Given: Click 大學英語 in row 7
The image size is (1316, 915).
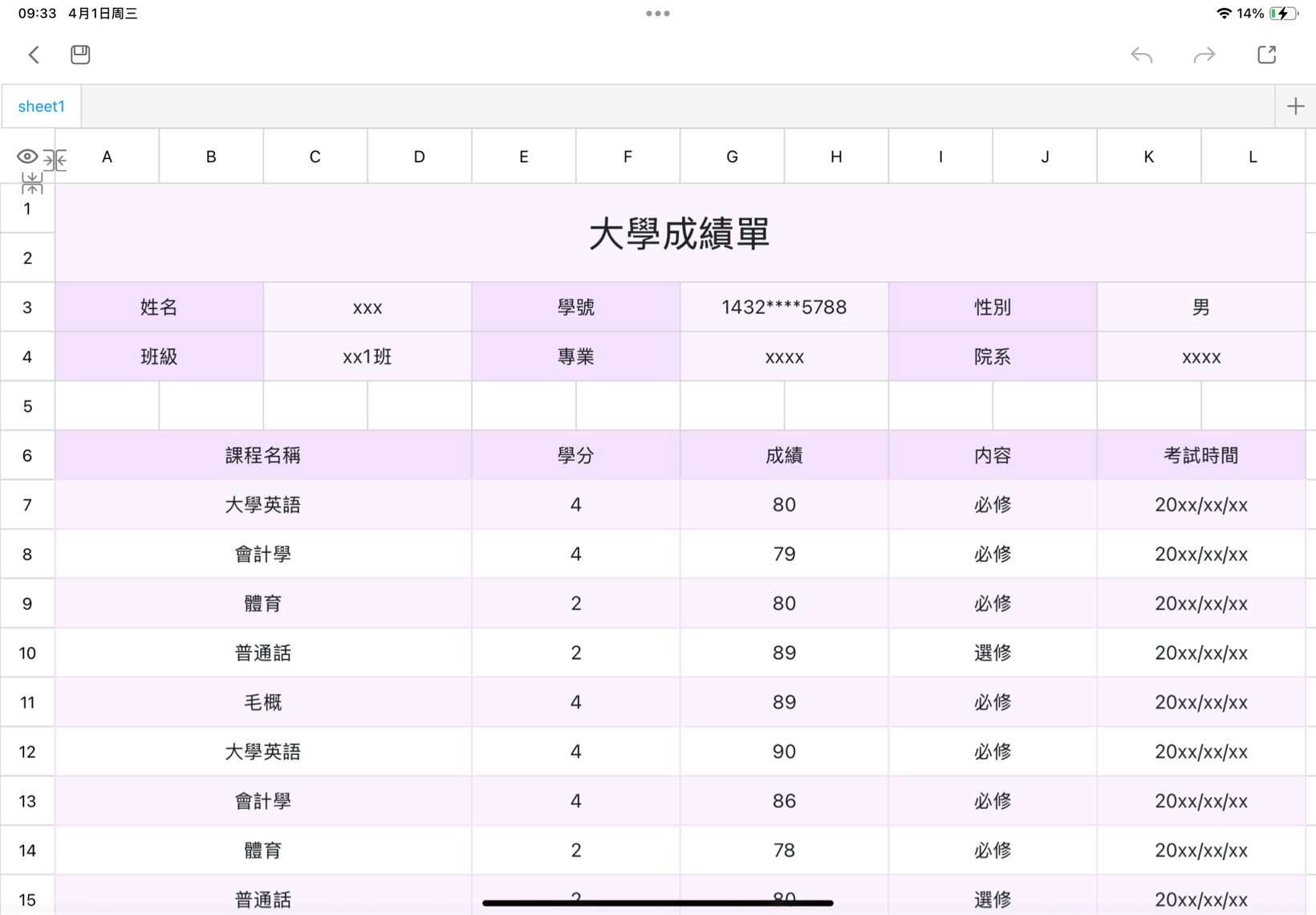Looking at the screenshot, I should coord(263,504).
